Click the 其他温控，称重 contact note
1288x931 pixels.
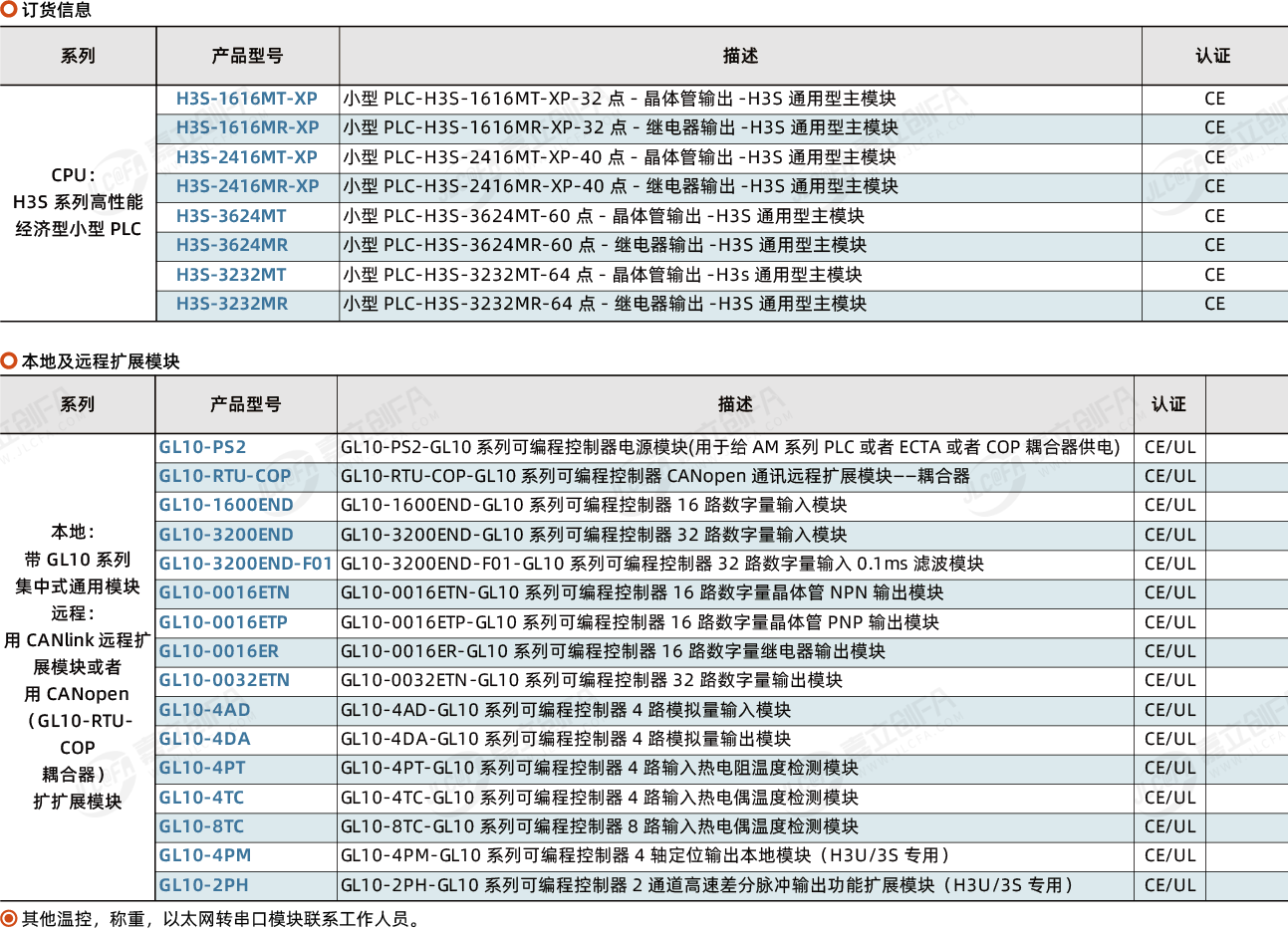coord(221,919)
